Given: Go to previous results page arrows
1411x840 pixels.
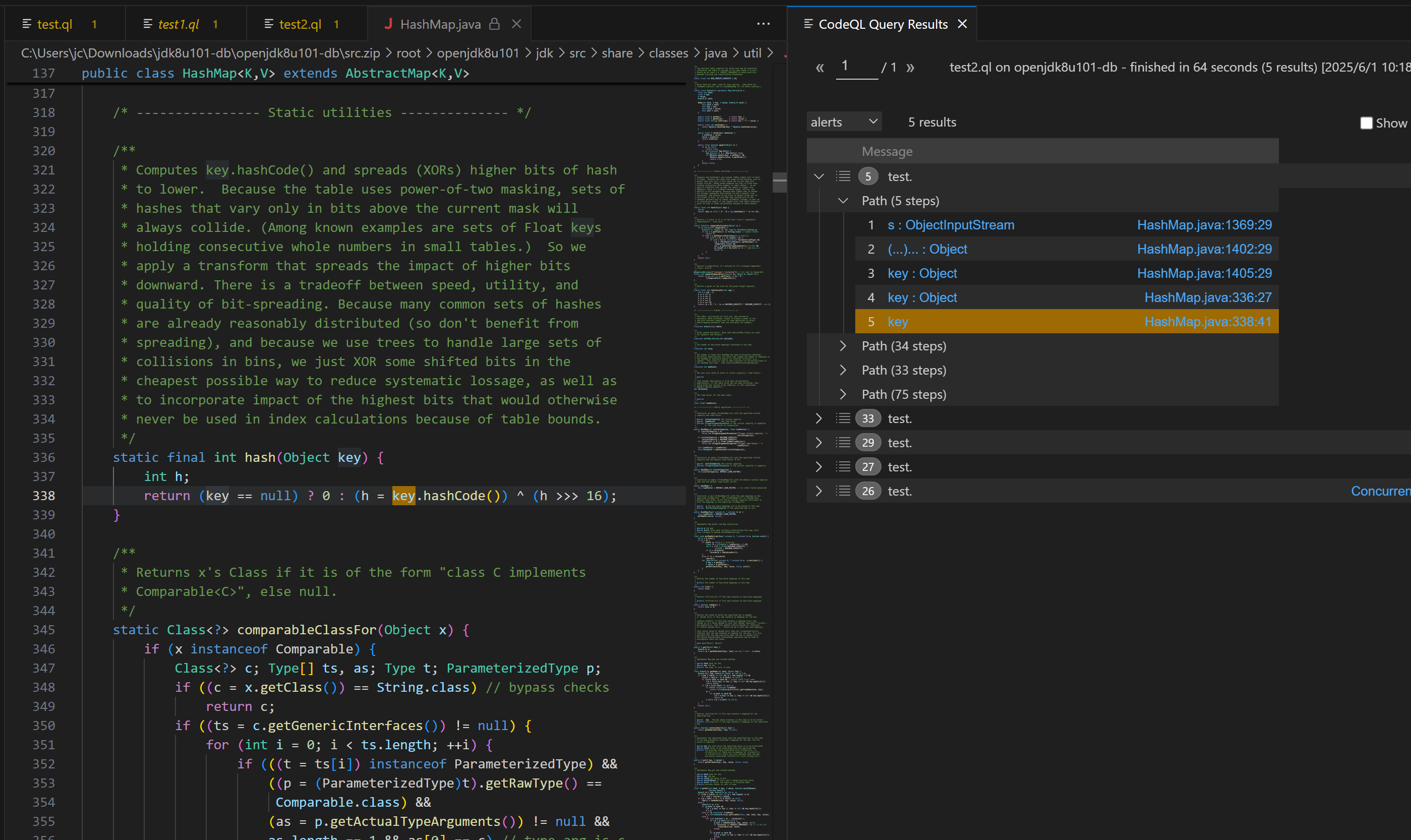Looking at the screenshot, I should [819, 68].
